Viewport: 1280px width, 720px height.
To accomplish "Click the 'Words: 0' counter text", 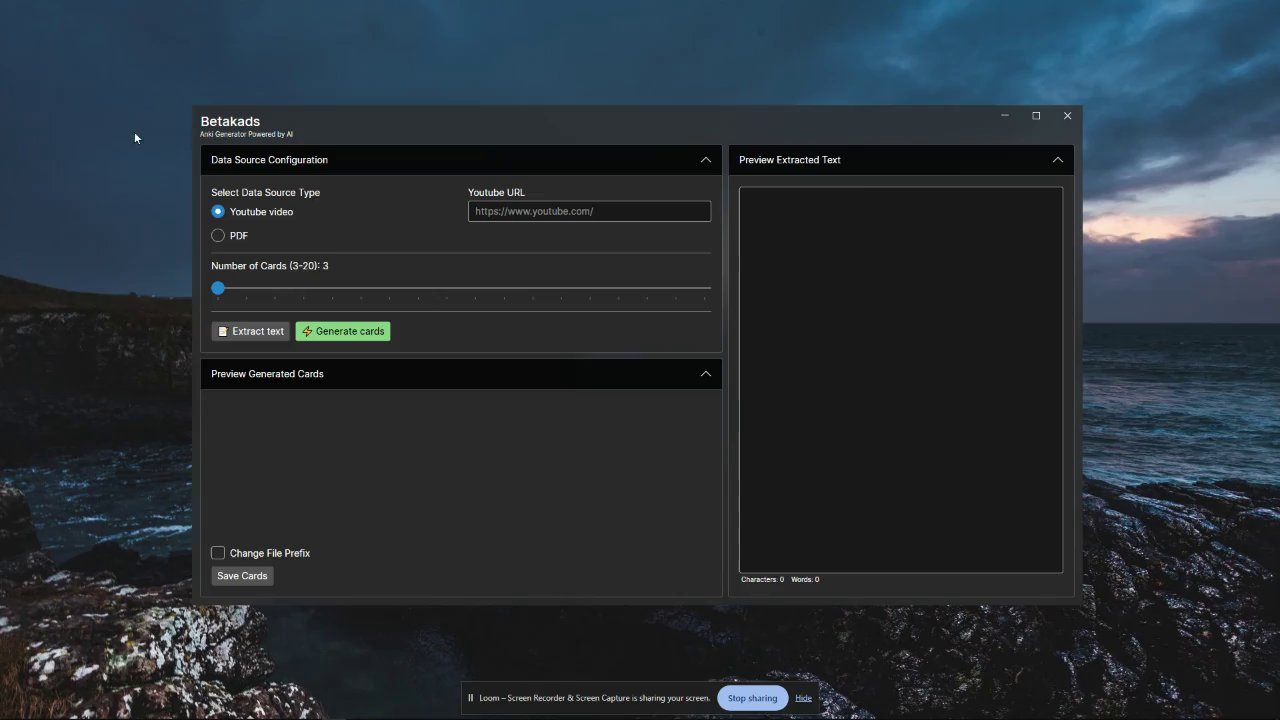I will point(805,580).
